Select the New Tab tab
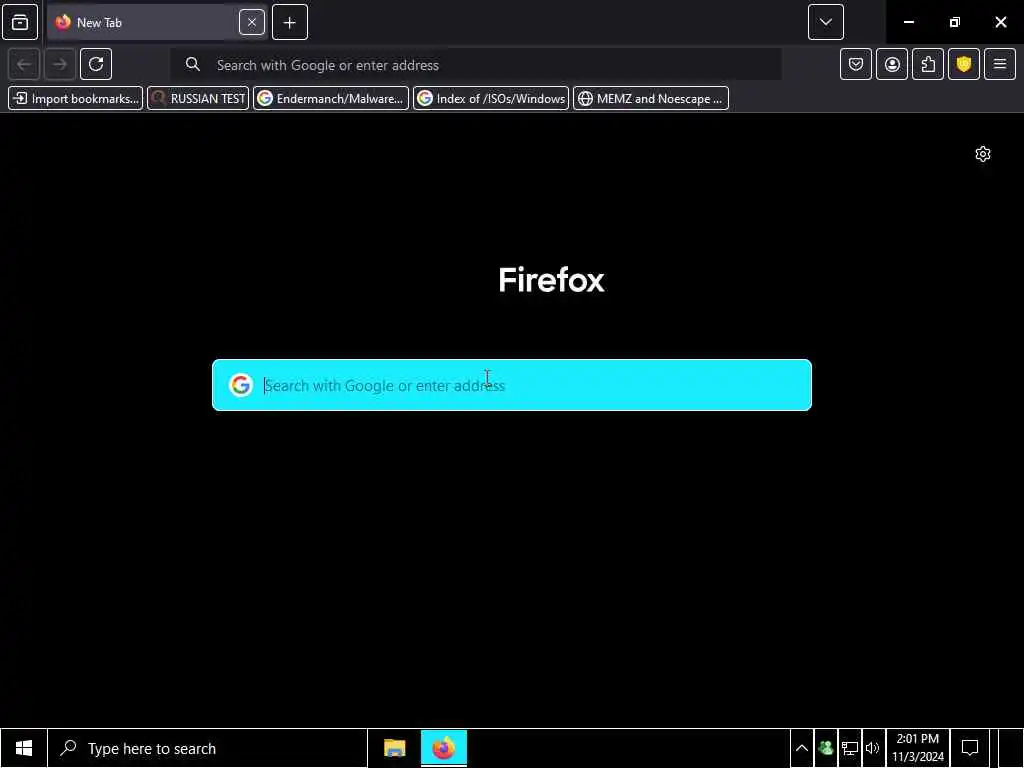Screen dimensions: 1024x768 click(157, 22)
